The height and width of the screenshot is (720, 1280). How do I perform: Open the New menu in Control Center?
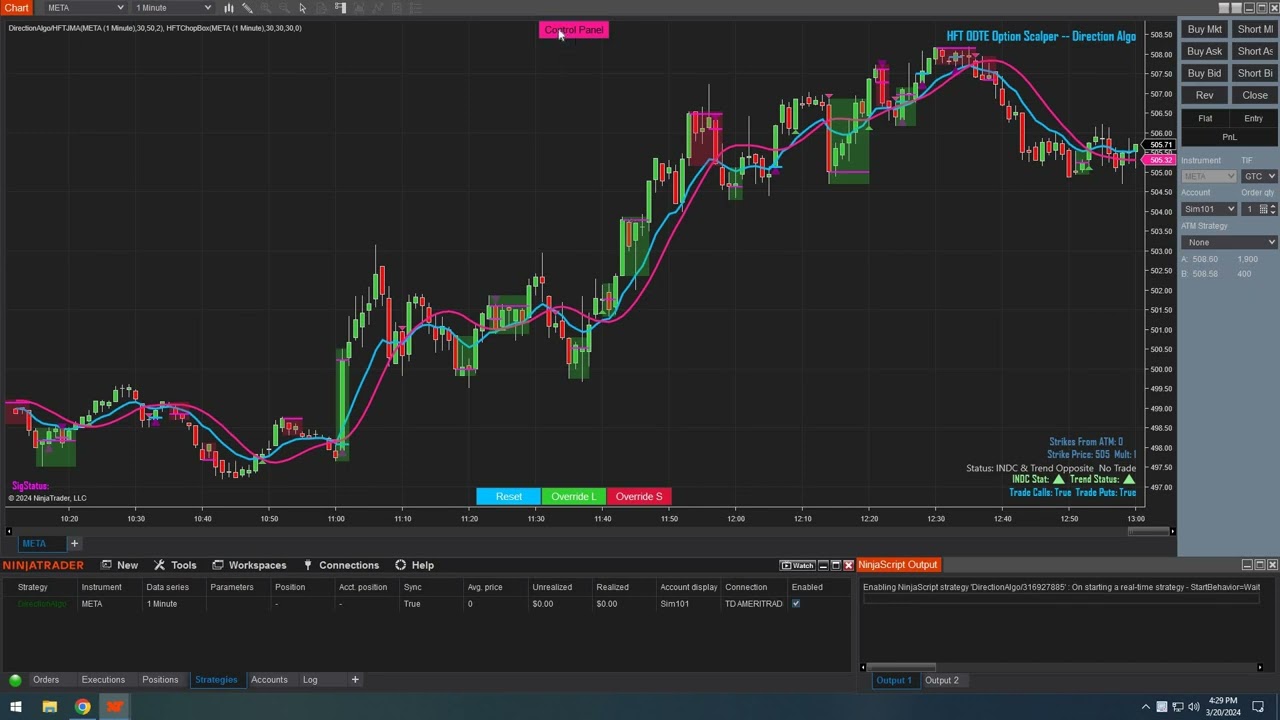(119, 565)
